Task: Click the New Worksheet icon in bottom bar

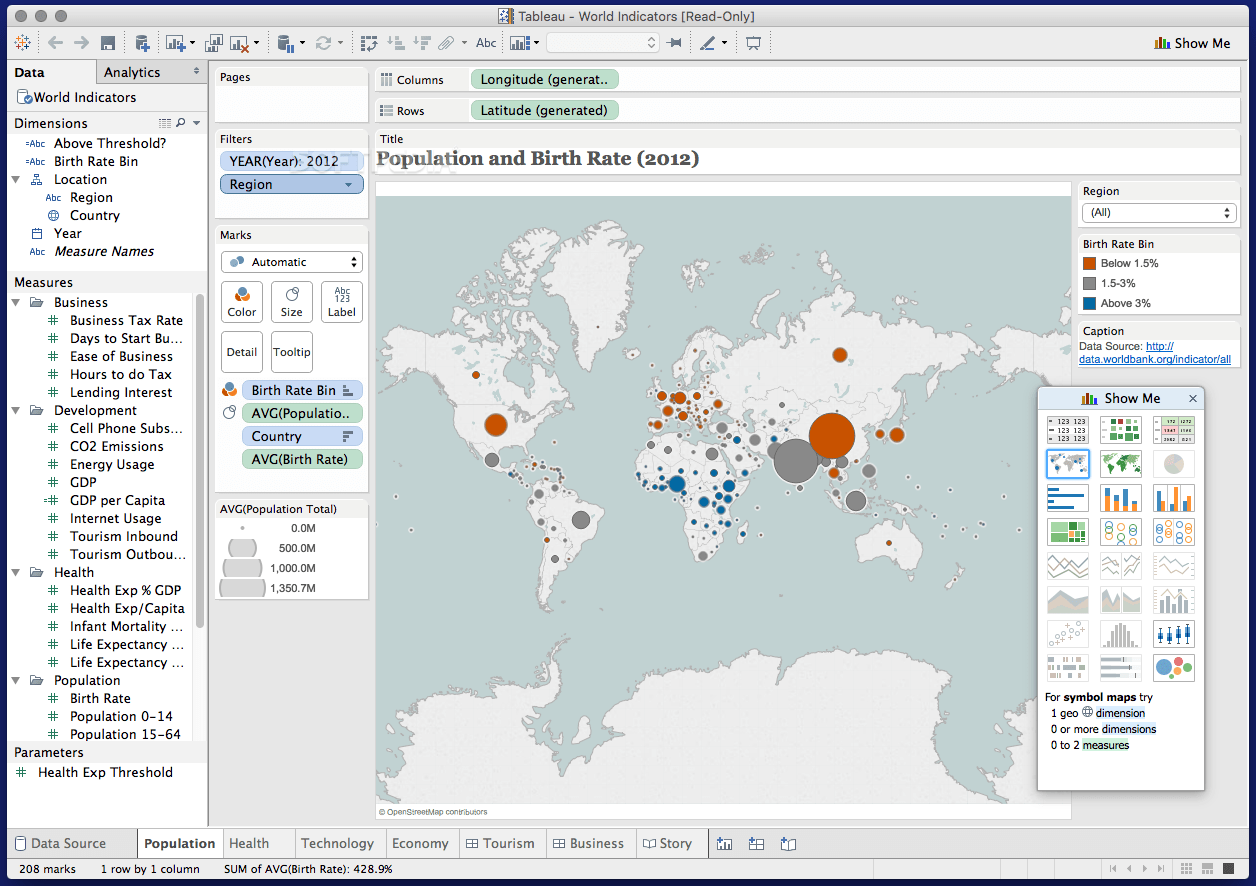Action: click(x=725, y=844)
